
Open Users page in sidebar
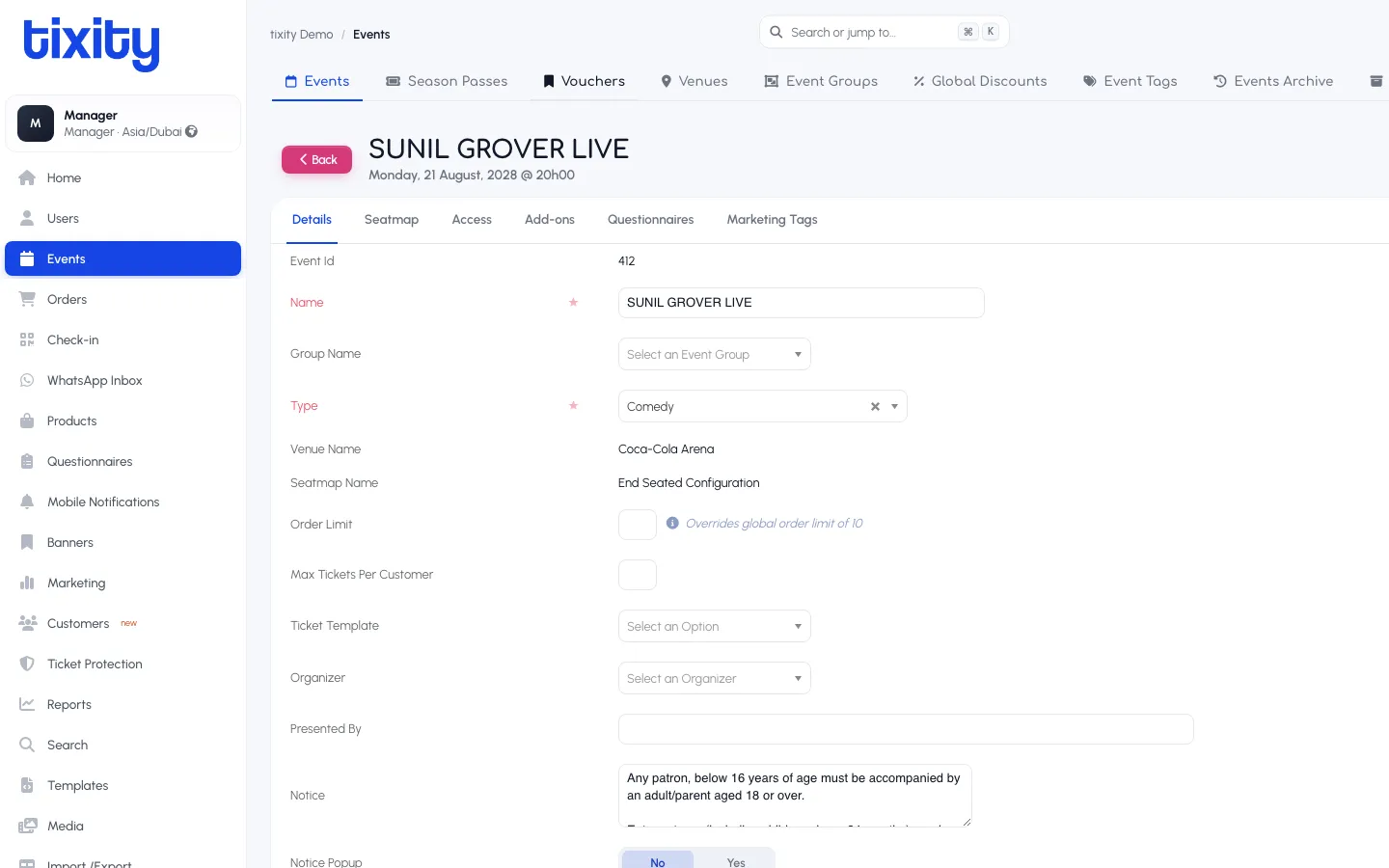tap(123, 218)
